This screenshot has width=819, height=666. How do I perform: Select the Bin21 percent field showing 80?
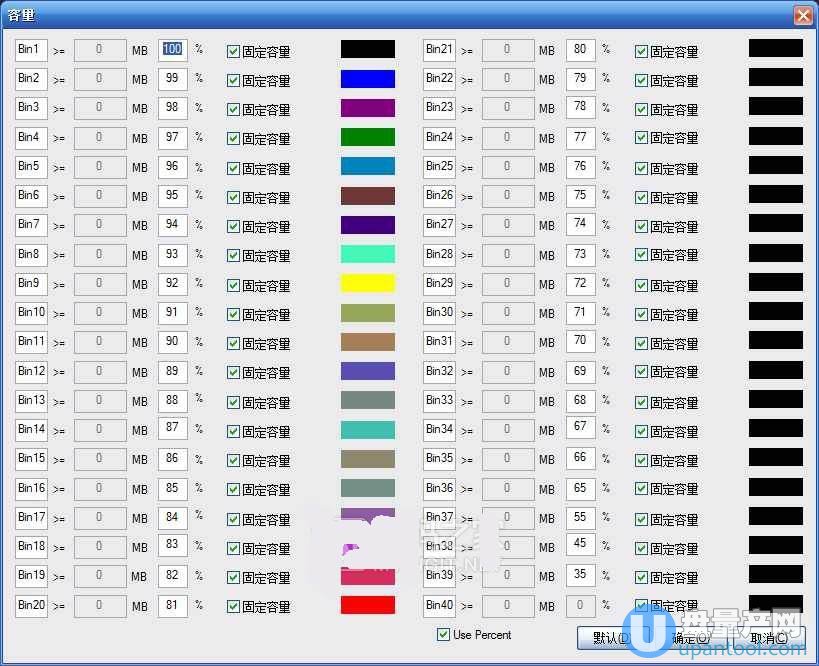point(580,49)
